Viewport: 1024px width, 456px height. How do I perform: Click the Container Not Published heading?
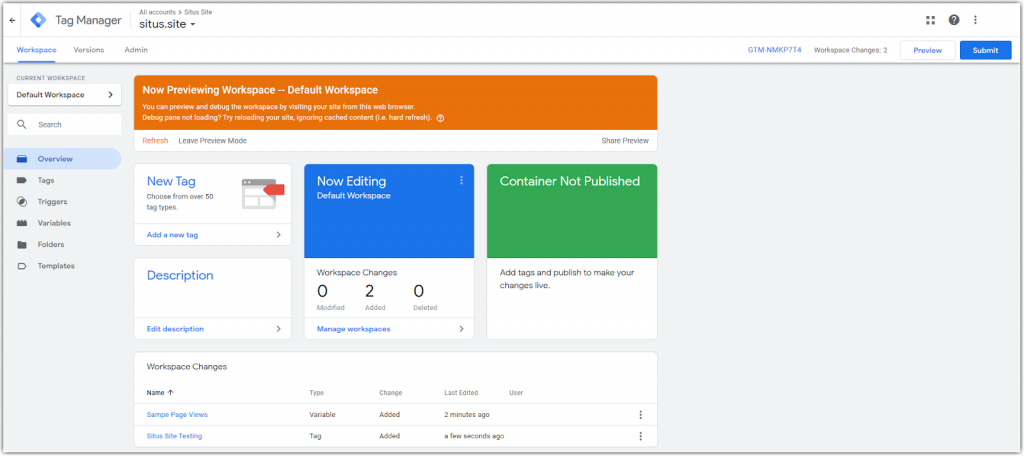[x=569, y=182]
